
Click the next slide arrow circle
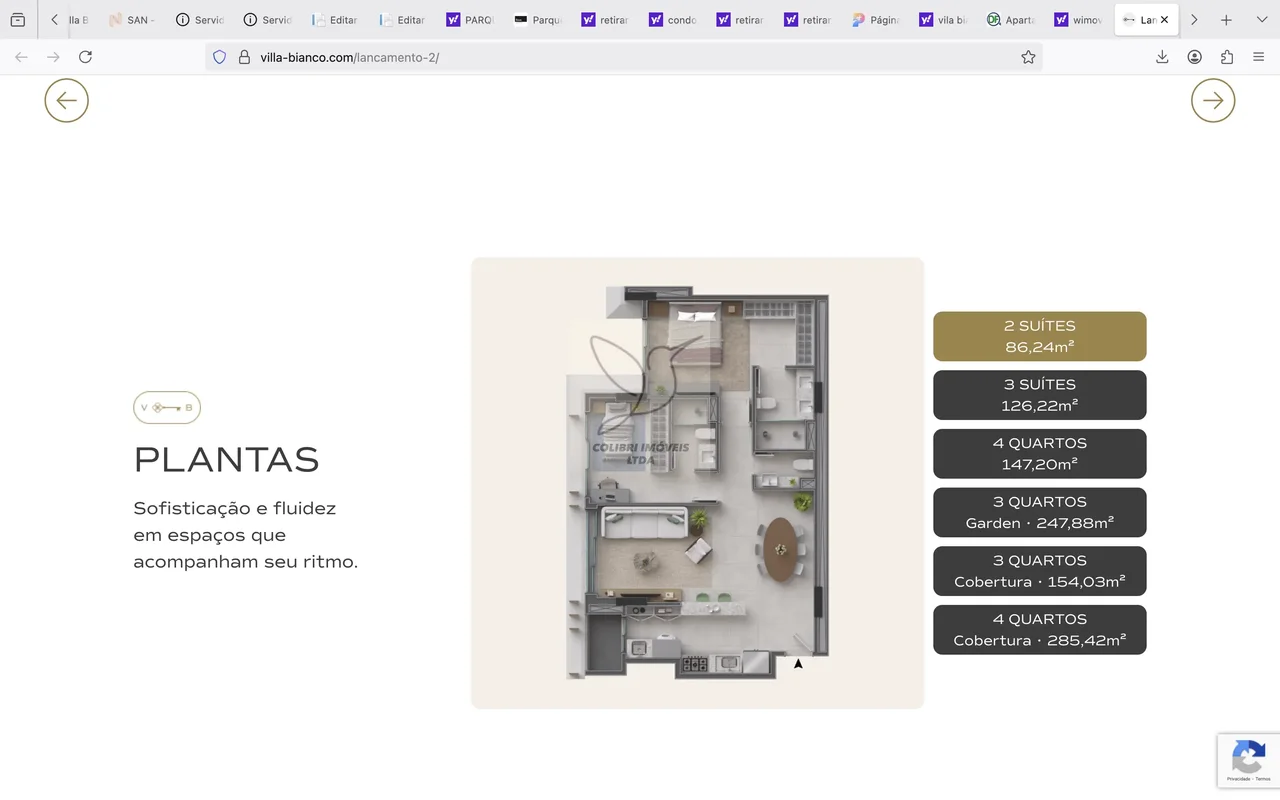coord(1212,100)
